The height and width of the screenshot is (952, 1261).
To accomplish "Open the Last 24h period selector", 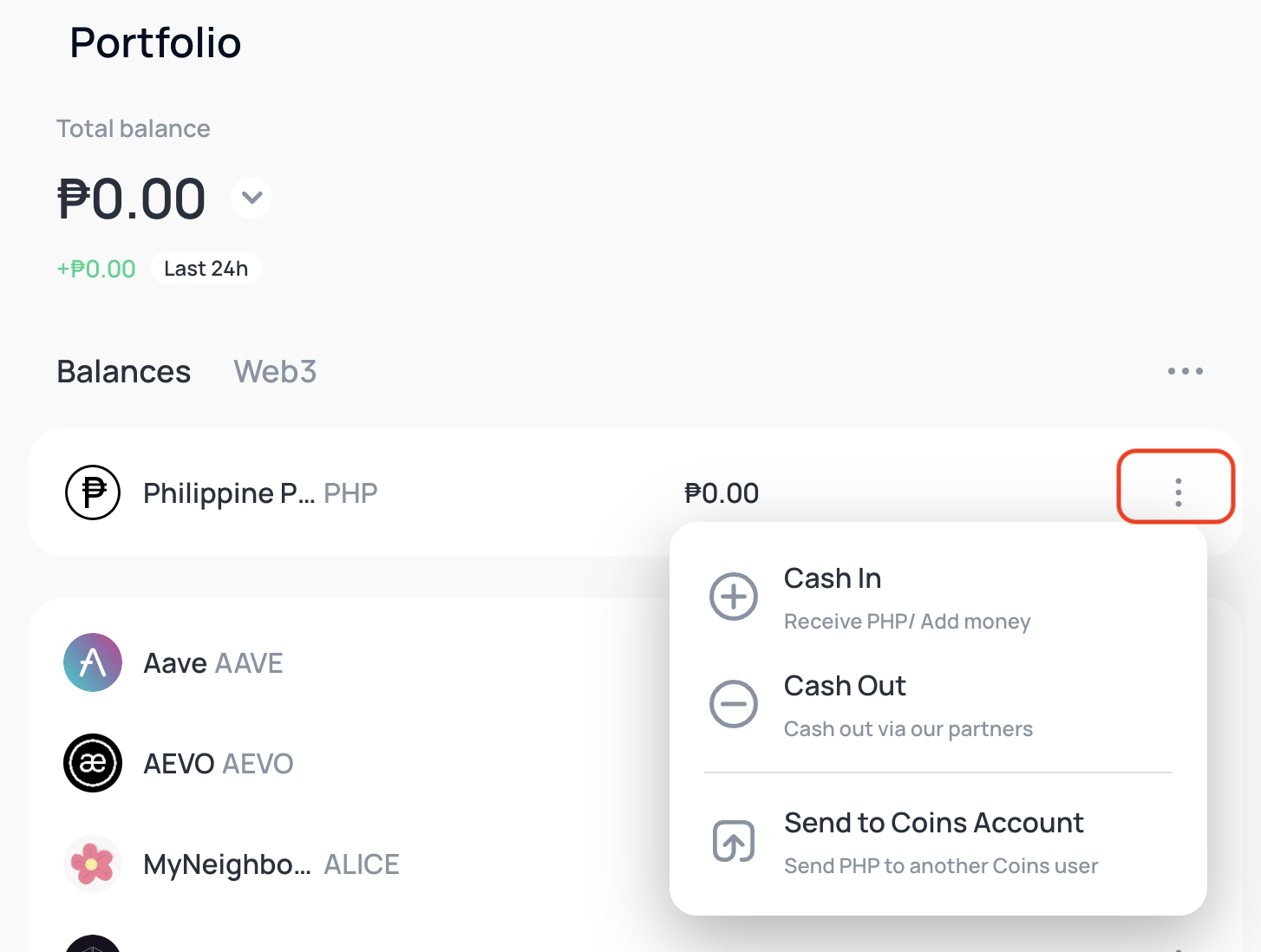I will coord(206,269).
